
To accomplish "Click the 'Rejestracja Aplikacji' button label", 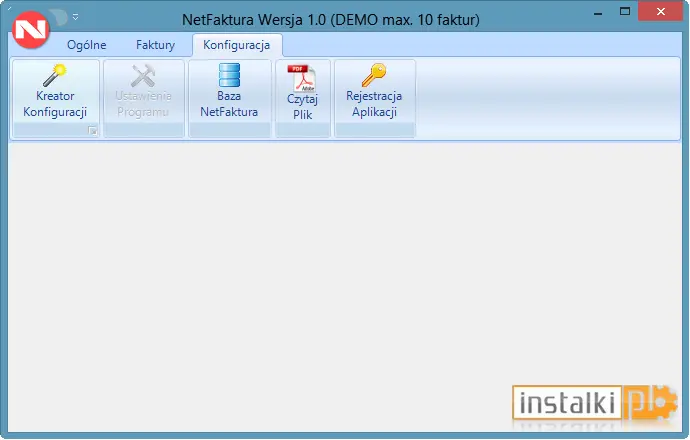I will 374,104.
